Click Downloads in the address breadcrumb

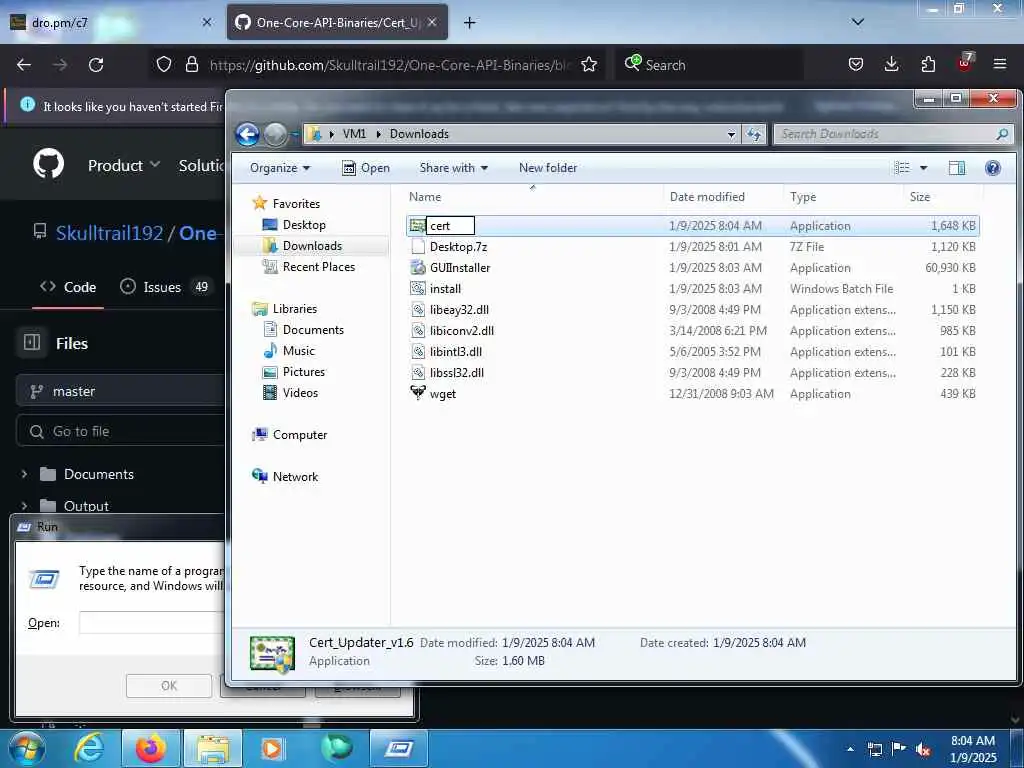[419, 134]
